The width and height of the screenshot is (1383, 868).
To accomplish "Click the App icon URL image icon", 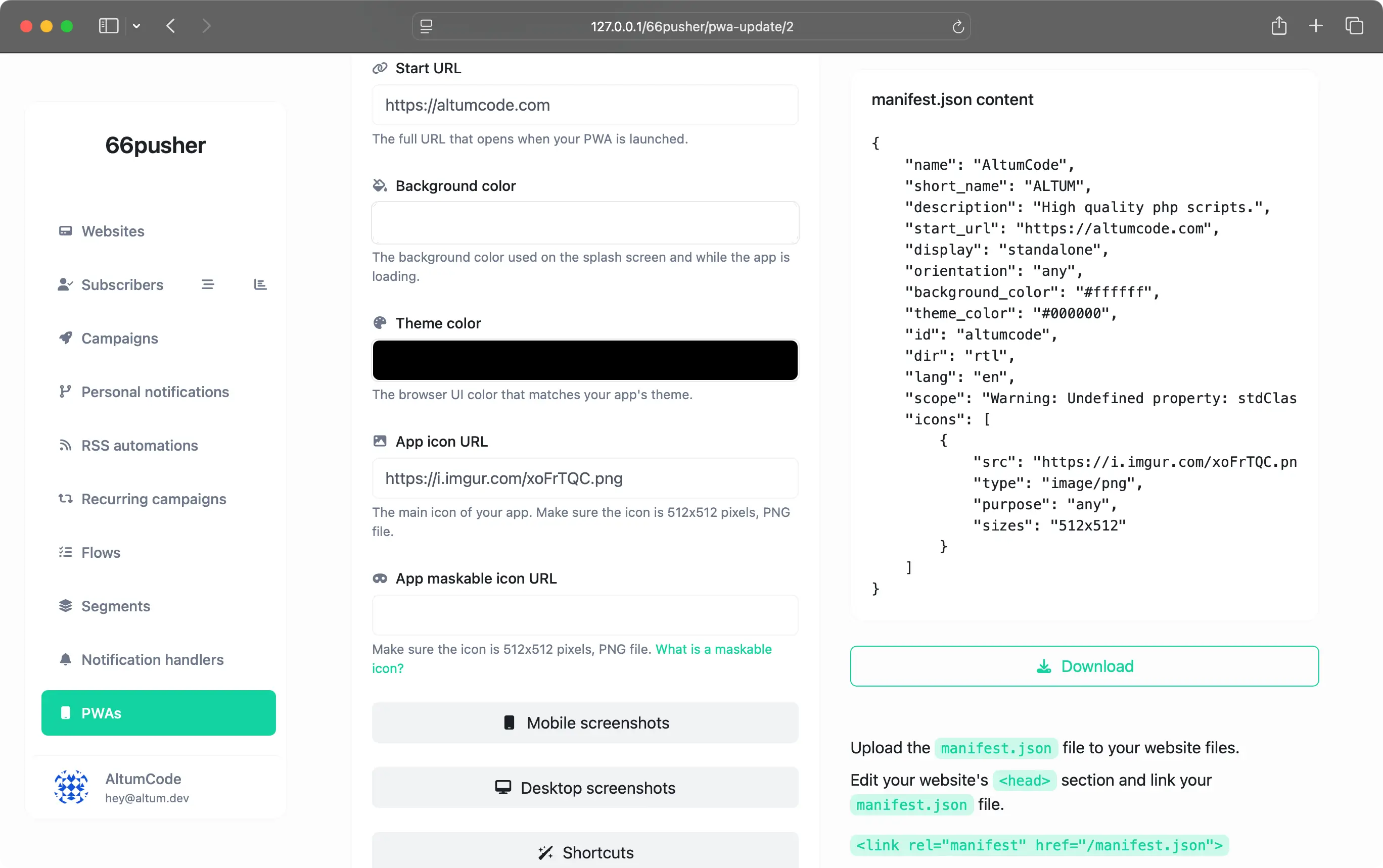I will (x=380, y=441).
